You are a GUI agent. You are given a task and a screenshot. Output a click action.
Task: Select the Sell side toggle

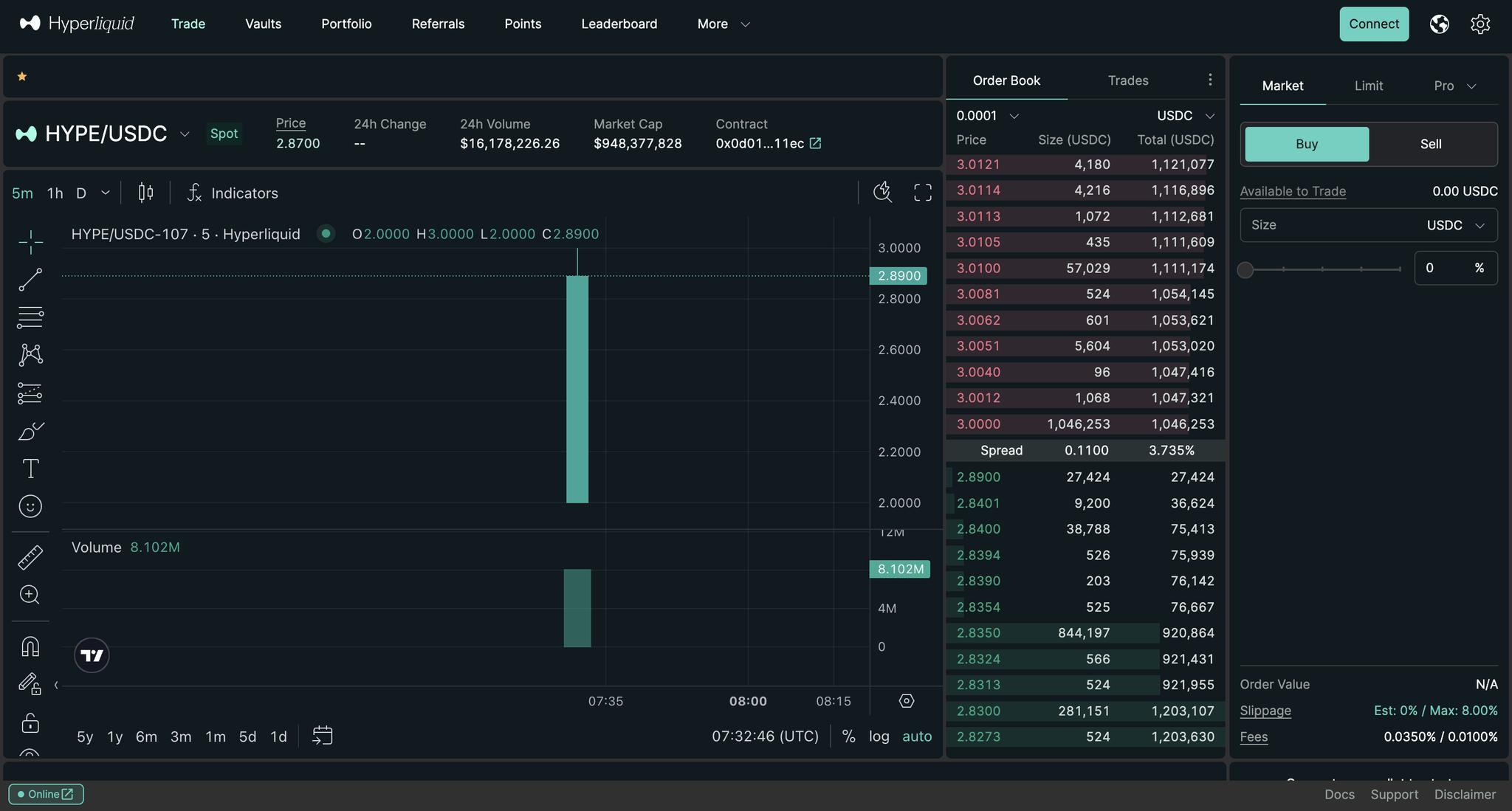(x=1431, y=144)
